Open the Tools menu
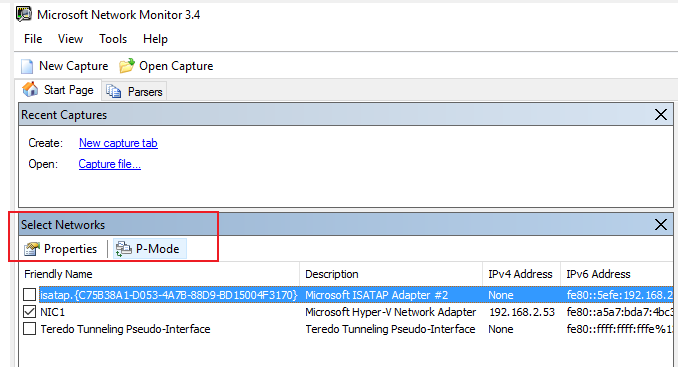The image size is (678, 367). click(x=113, y=39)
